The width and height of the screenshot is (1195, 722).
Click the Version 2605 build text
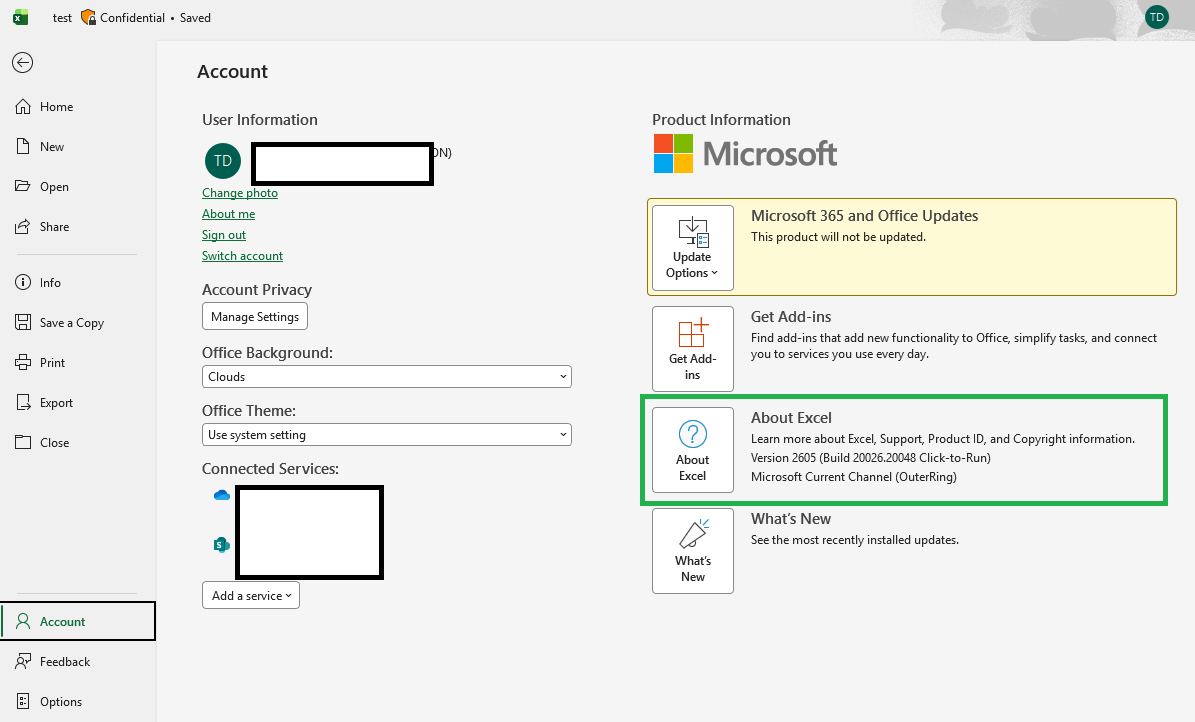coord(870,458)
